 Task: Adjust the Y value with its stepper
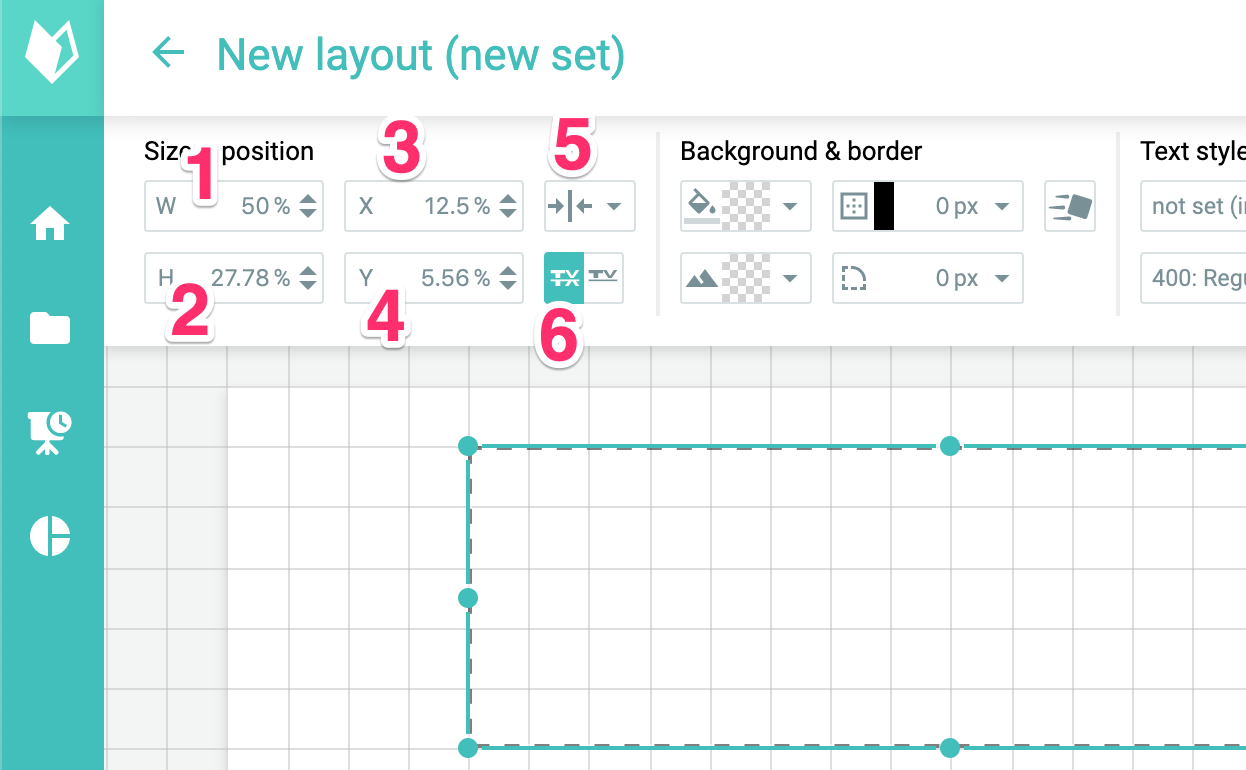pyautogui.click(x=508, y=278)
